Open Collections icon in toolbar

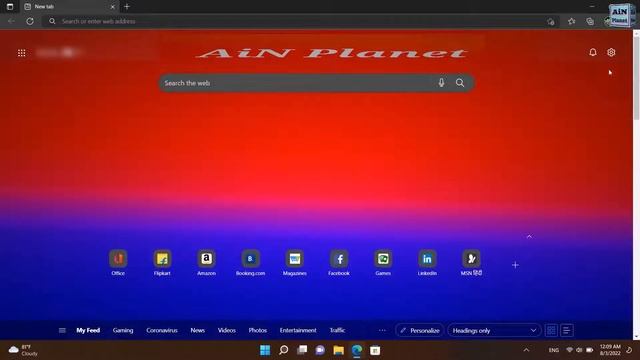(590, 21)
